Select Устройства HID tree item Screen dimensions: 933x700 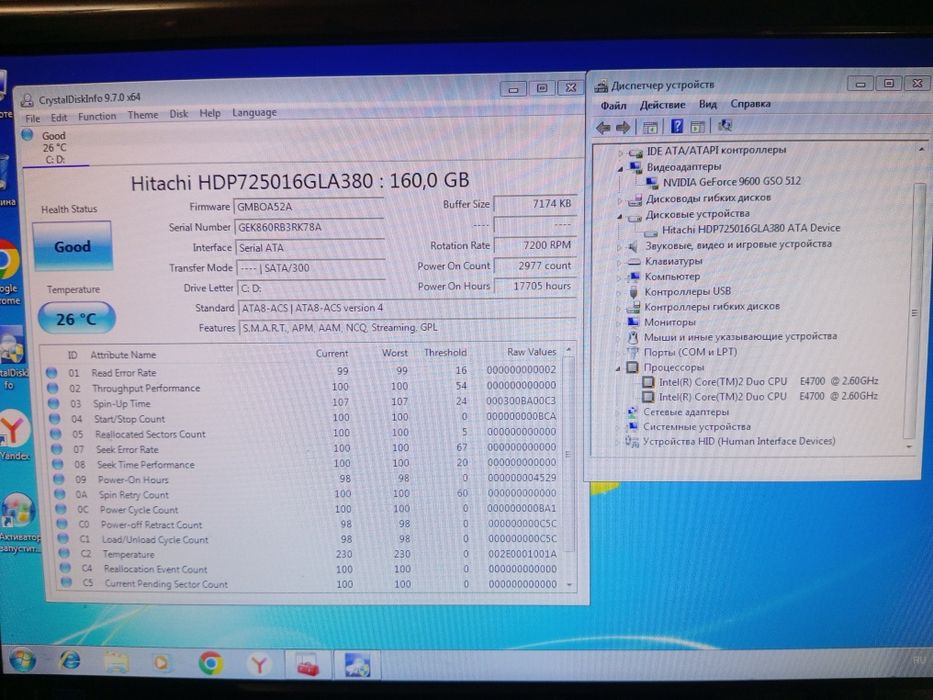[738, 442]
